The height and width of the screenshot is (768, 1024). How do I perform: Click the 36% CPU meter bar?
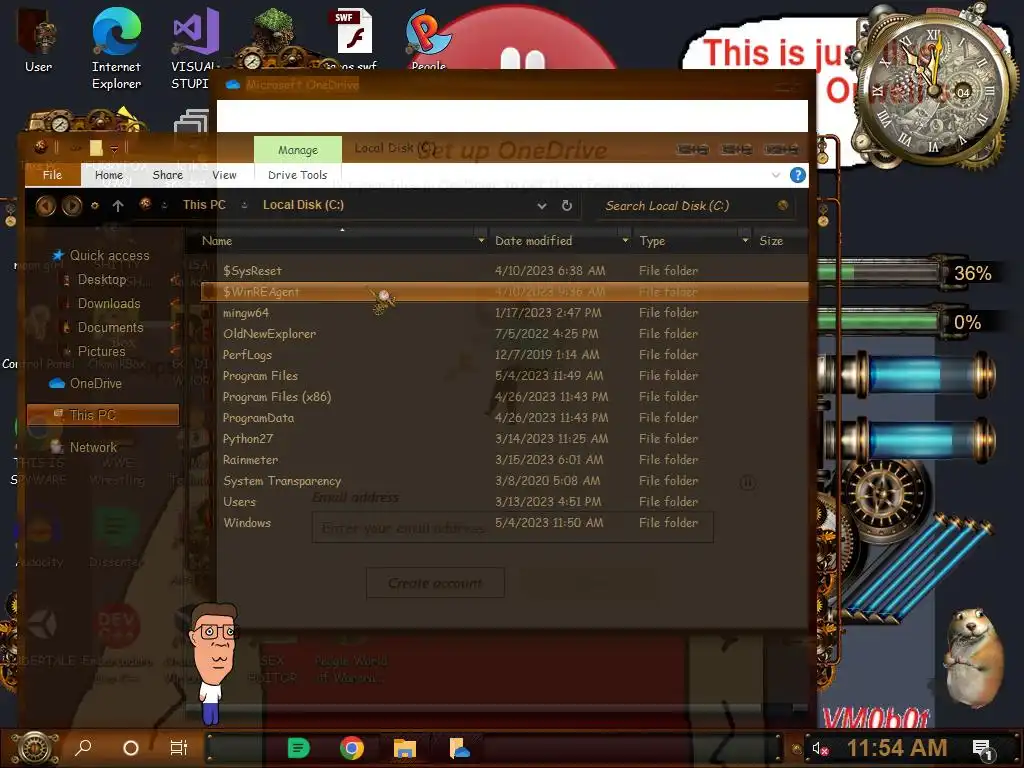tap(879, 272)
